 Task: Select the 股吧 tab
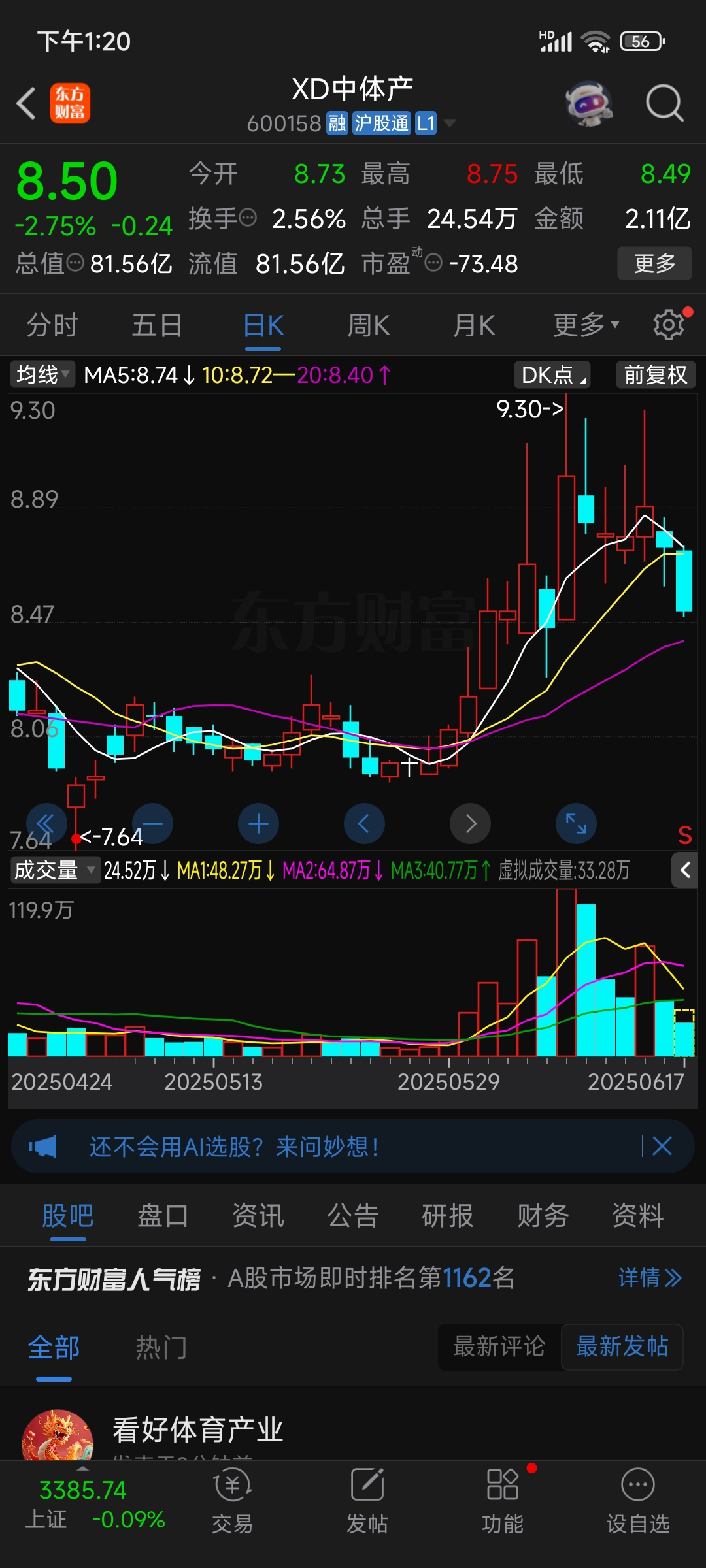coord(68,1216)
